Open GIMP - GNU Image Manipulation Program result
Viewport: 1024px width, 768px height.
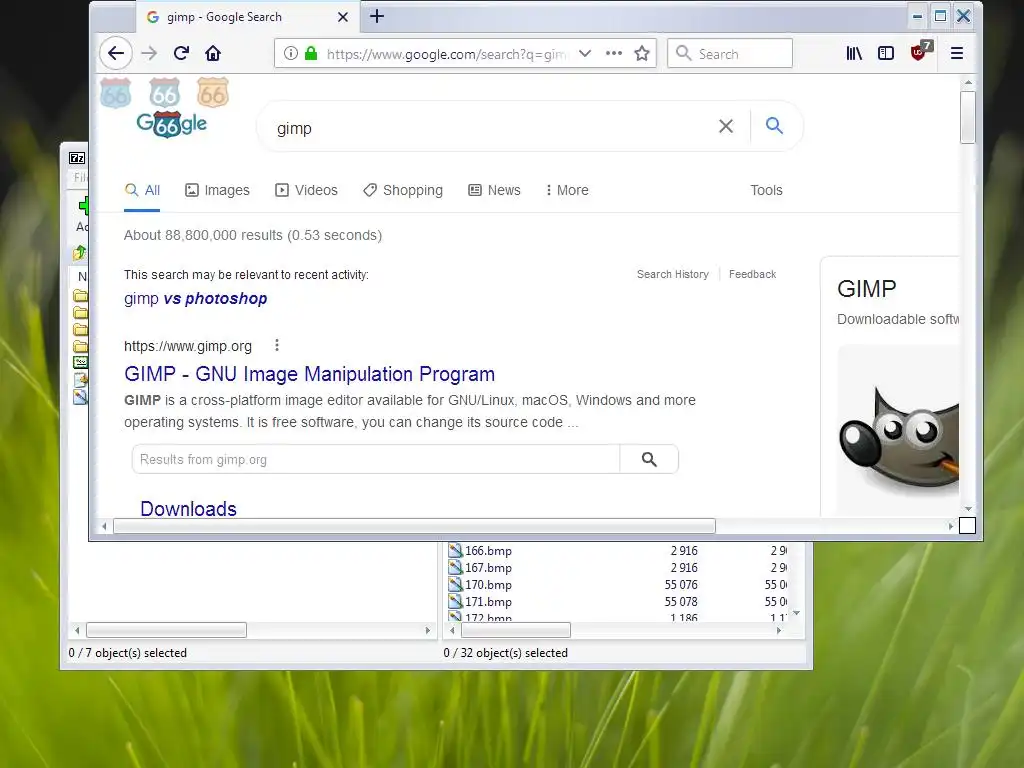[310, 374]
